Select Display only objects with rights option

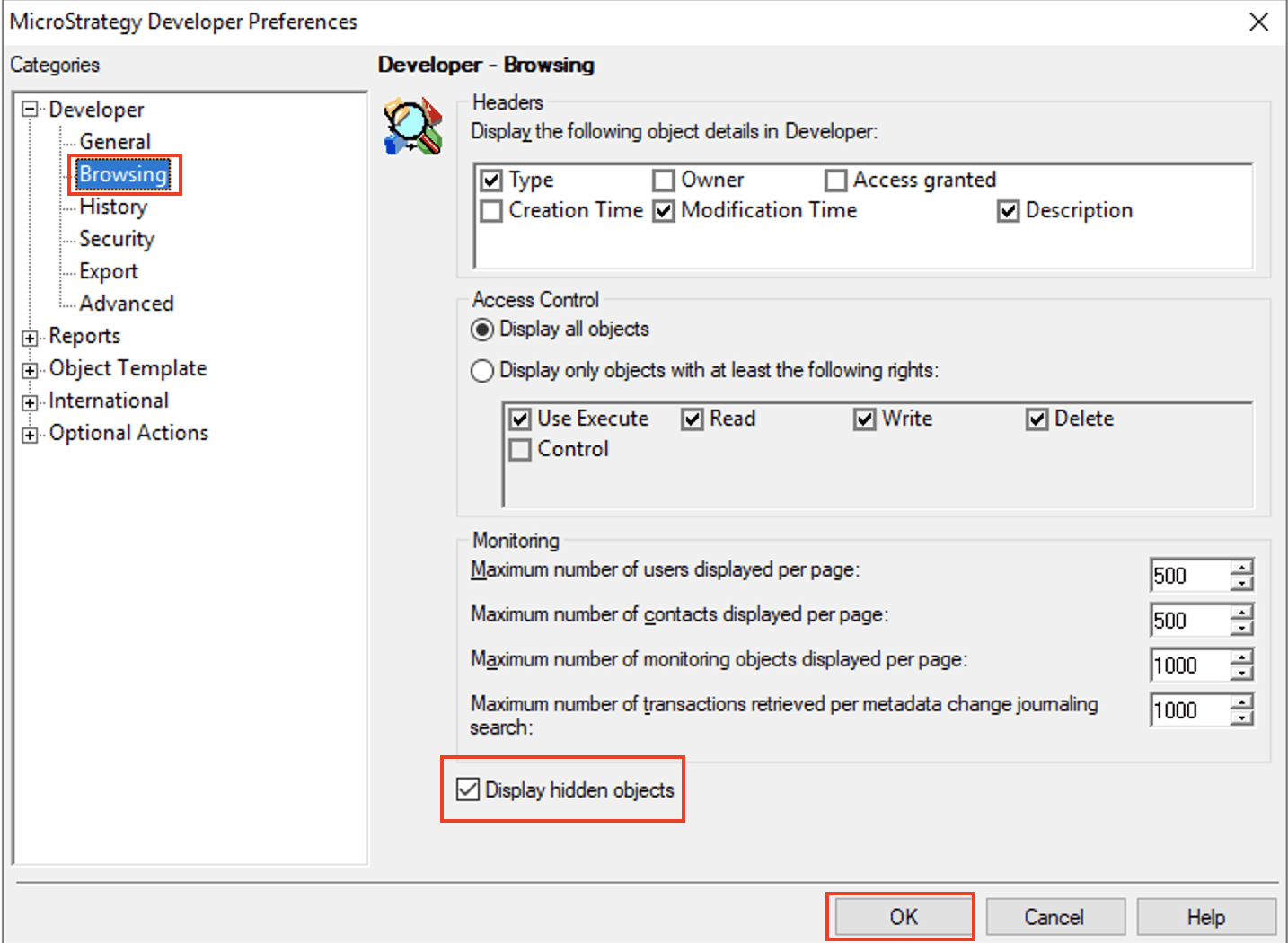(482, 371)
